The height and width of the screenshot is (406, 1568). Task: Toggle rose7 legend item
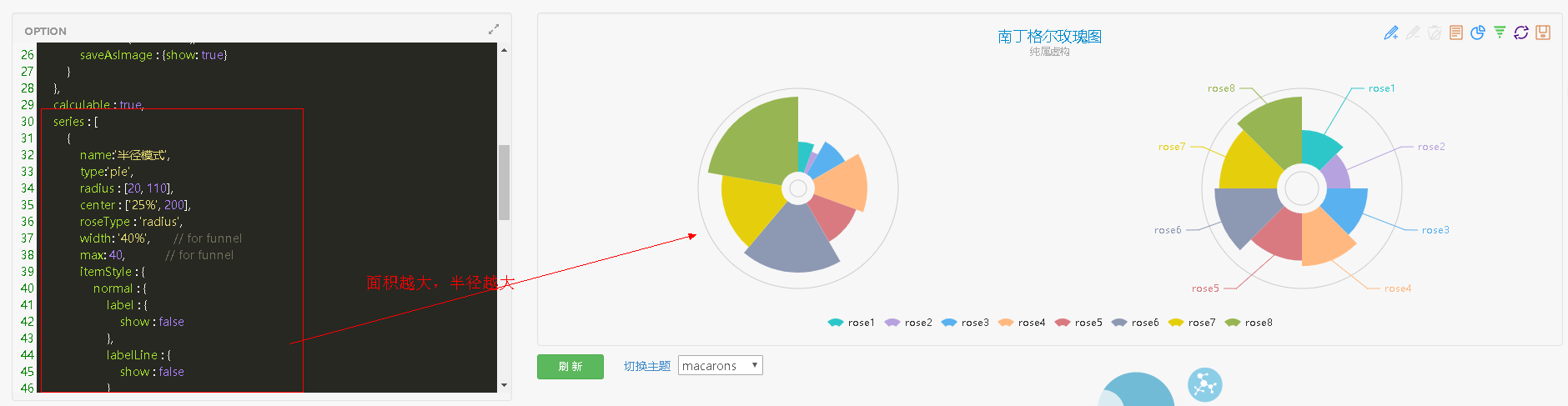1191,323
